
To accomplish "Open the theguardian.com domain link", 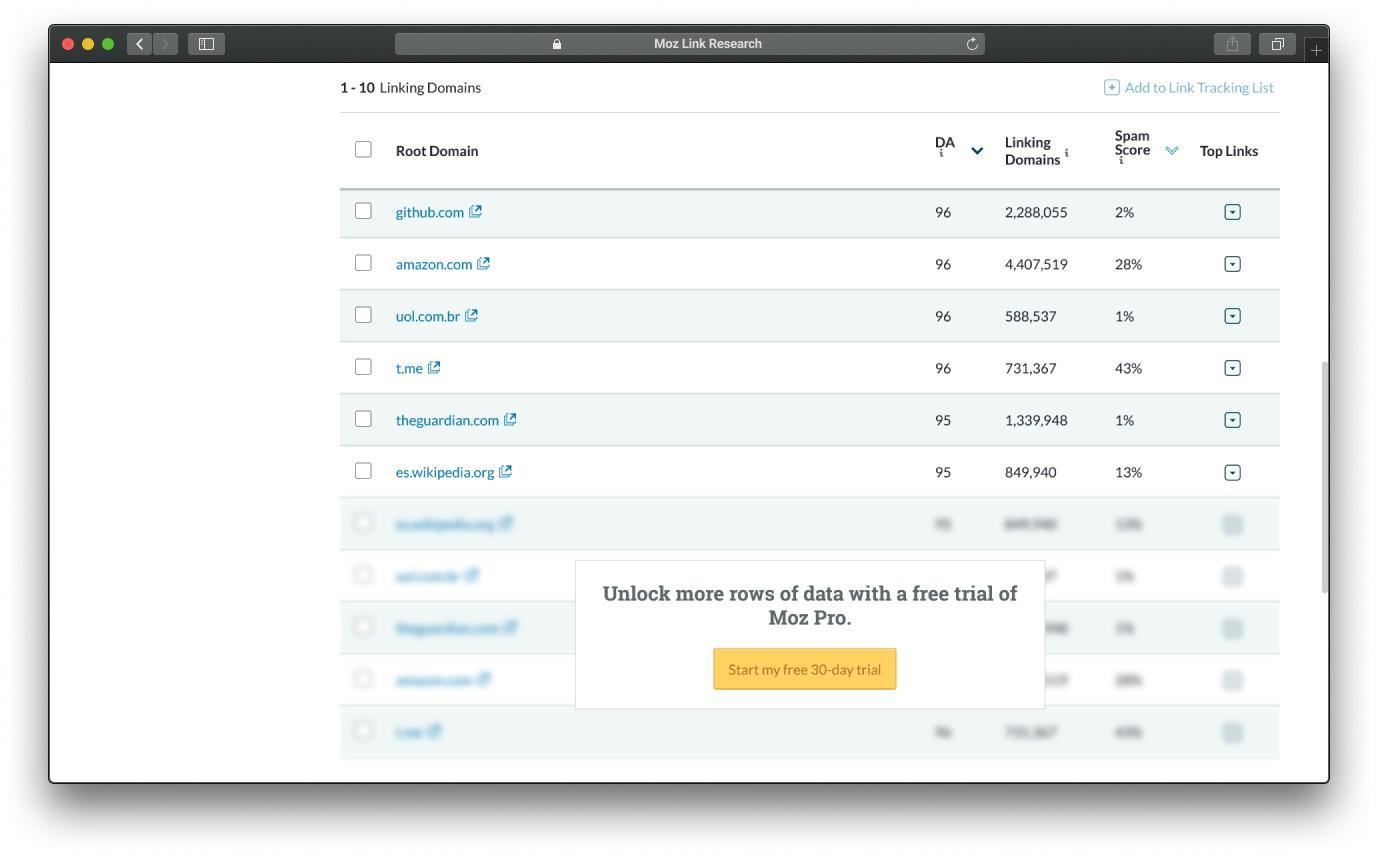I will 447,420.
